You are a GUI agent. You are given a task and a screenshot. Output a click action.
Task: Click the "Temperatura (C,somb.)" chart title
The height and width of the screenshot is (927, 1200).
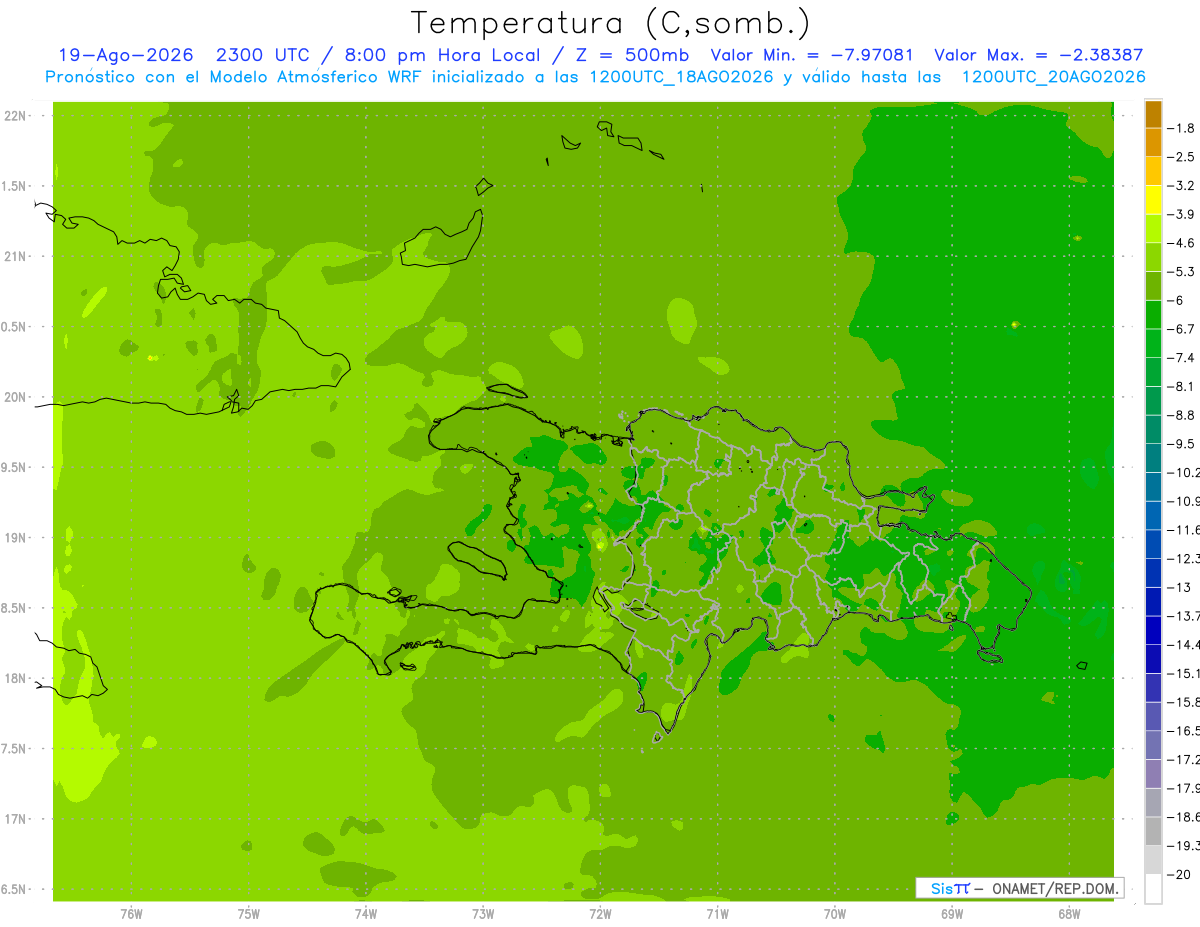coord(611,23)
